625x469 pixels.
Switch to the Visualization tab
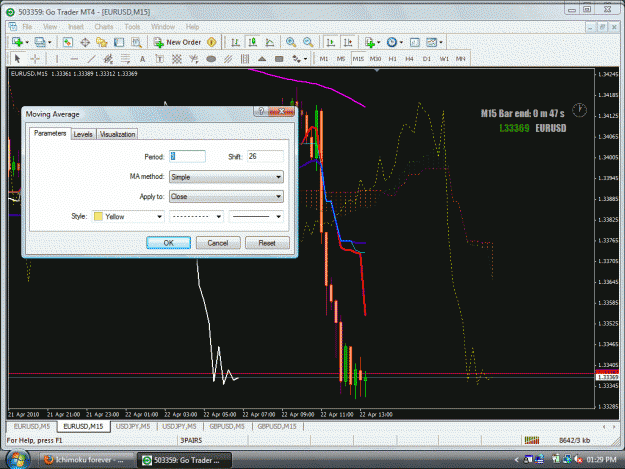[x=117, y=134]
